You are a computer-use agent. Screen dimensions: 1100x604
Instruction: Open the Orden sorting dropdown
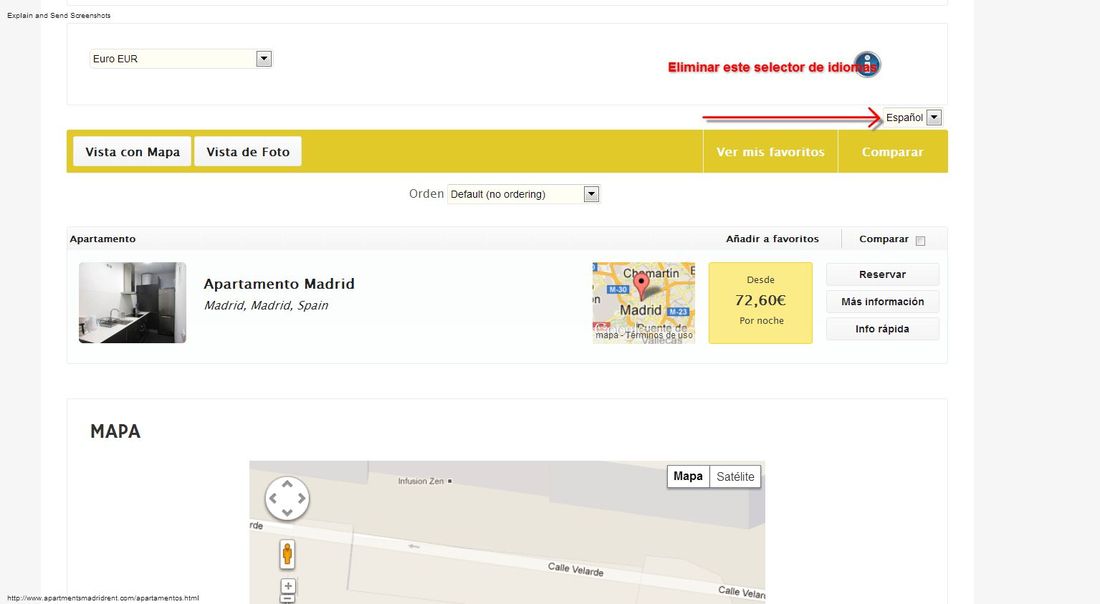[x=523, y=194]
